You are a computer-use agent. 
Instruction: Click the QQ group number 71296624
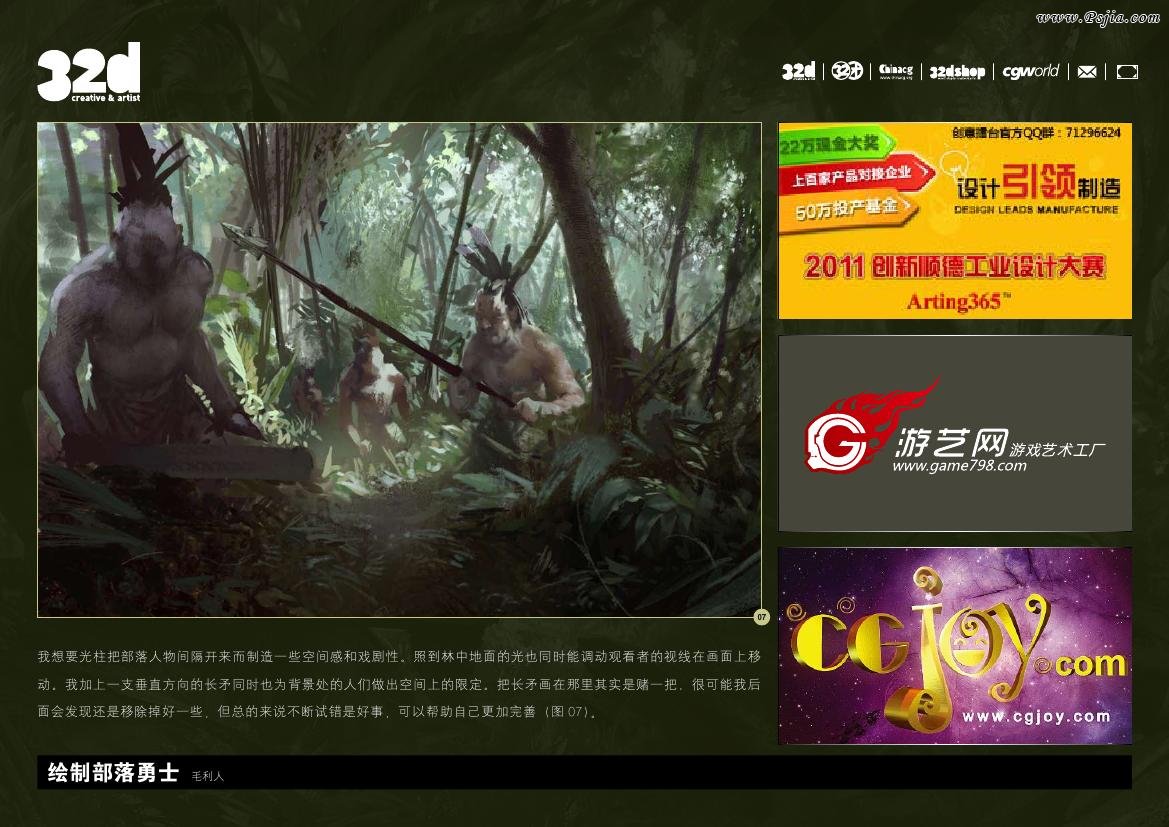[x=1093, y=132]
